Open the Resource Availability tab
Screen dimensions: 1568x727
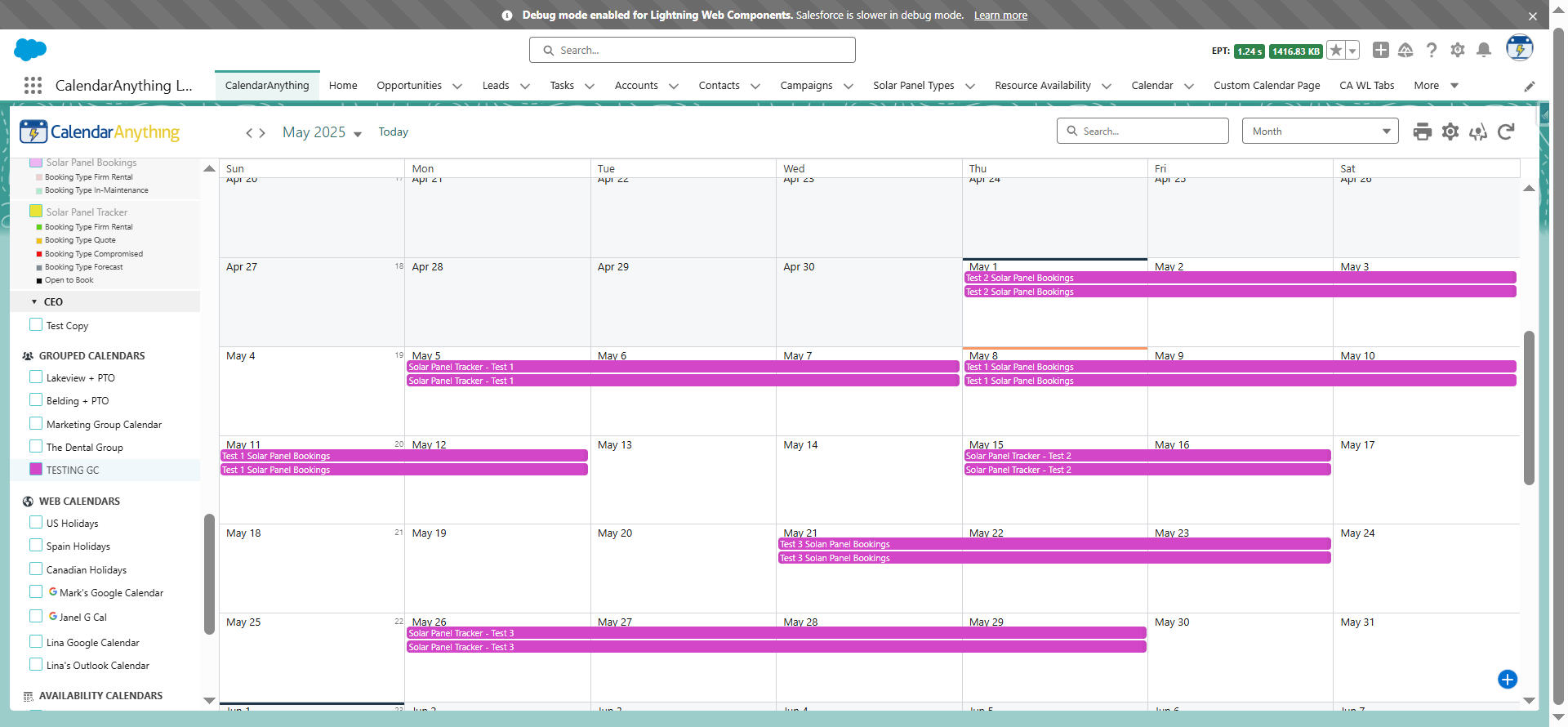pyautogui.click(x=1043, y=86)
